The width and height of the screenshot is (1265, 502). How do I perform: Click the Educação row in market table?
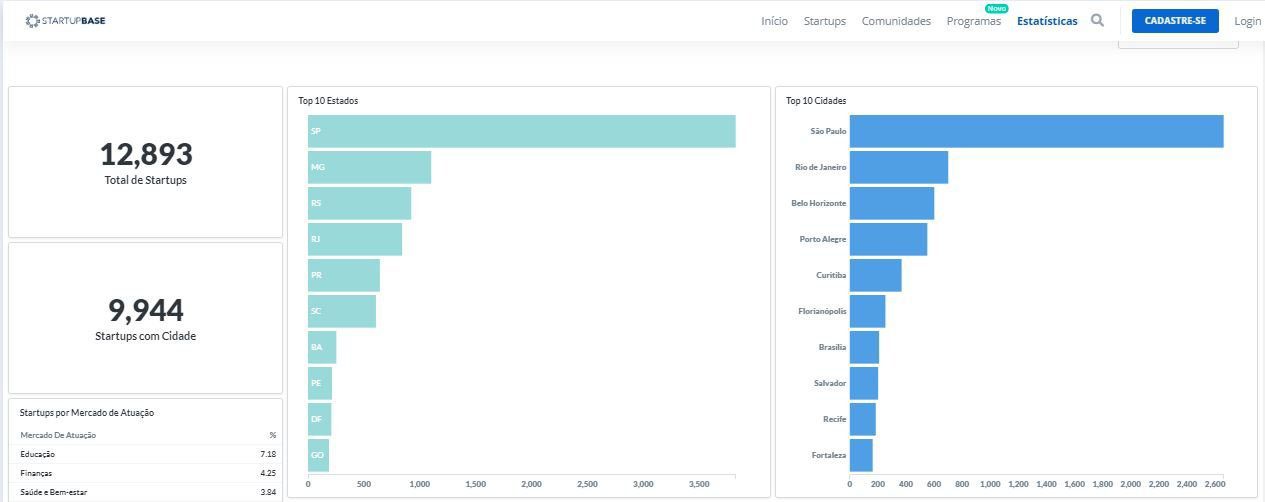pos(148,454)
